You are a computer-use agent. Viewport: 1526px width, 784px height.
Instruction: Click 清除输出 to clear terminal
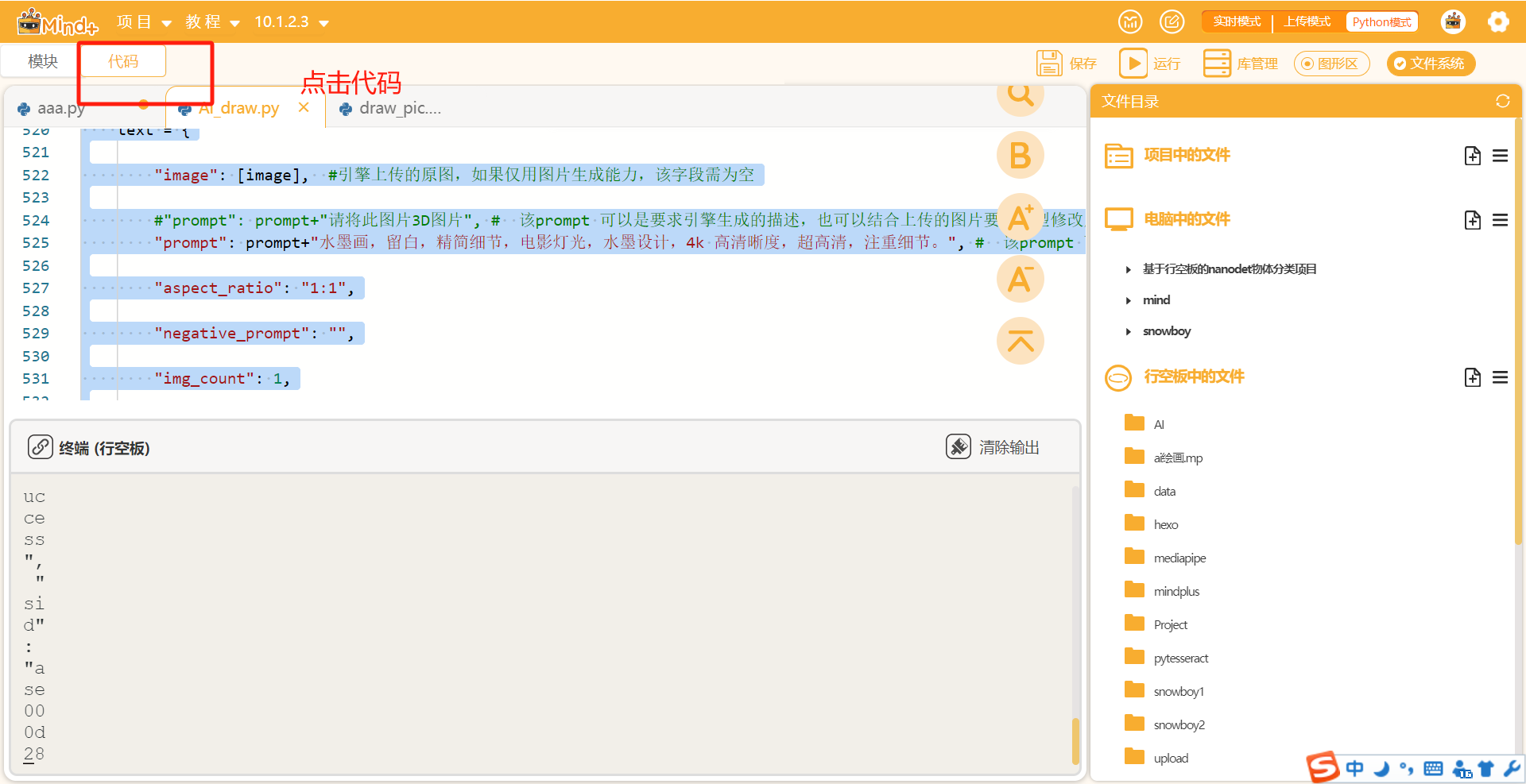993,447
